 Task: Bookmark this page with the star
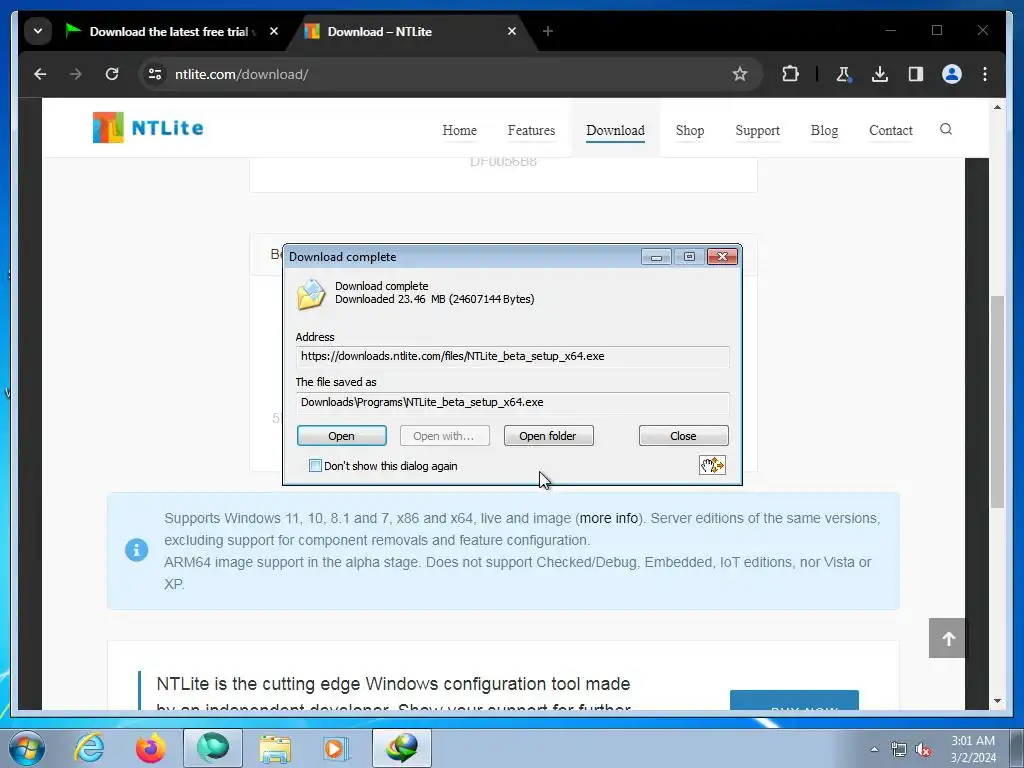(x=739, y=74)
